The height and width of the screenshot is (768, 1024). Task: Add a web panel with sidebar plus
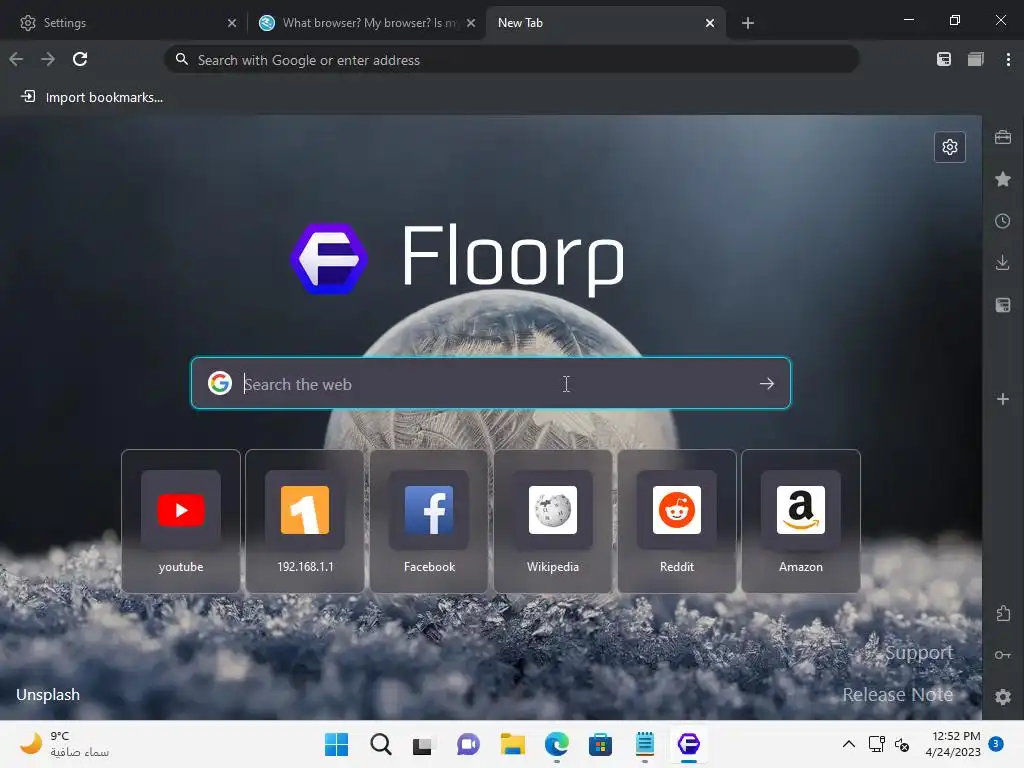1003,399
